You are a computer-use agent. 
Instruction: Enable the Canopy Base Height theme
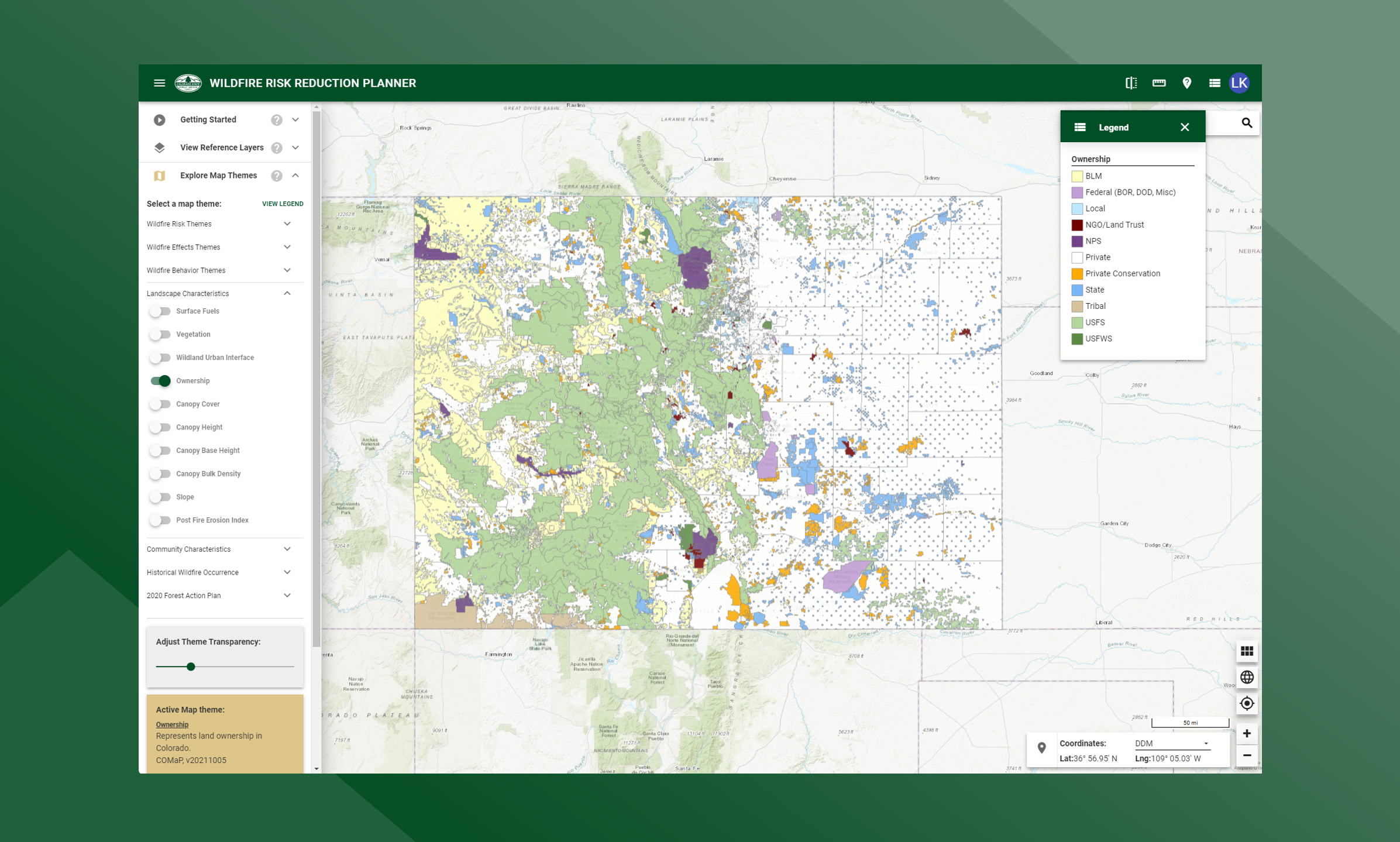coord(160,451)
